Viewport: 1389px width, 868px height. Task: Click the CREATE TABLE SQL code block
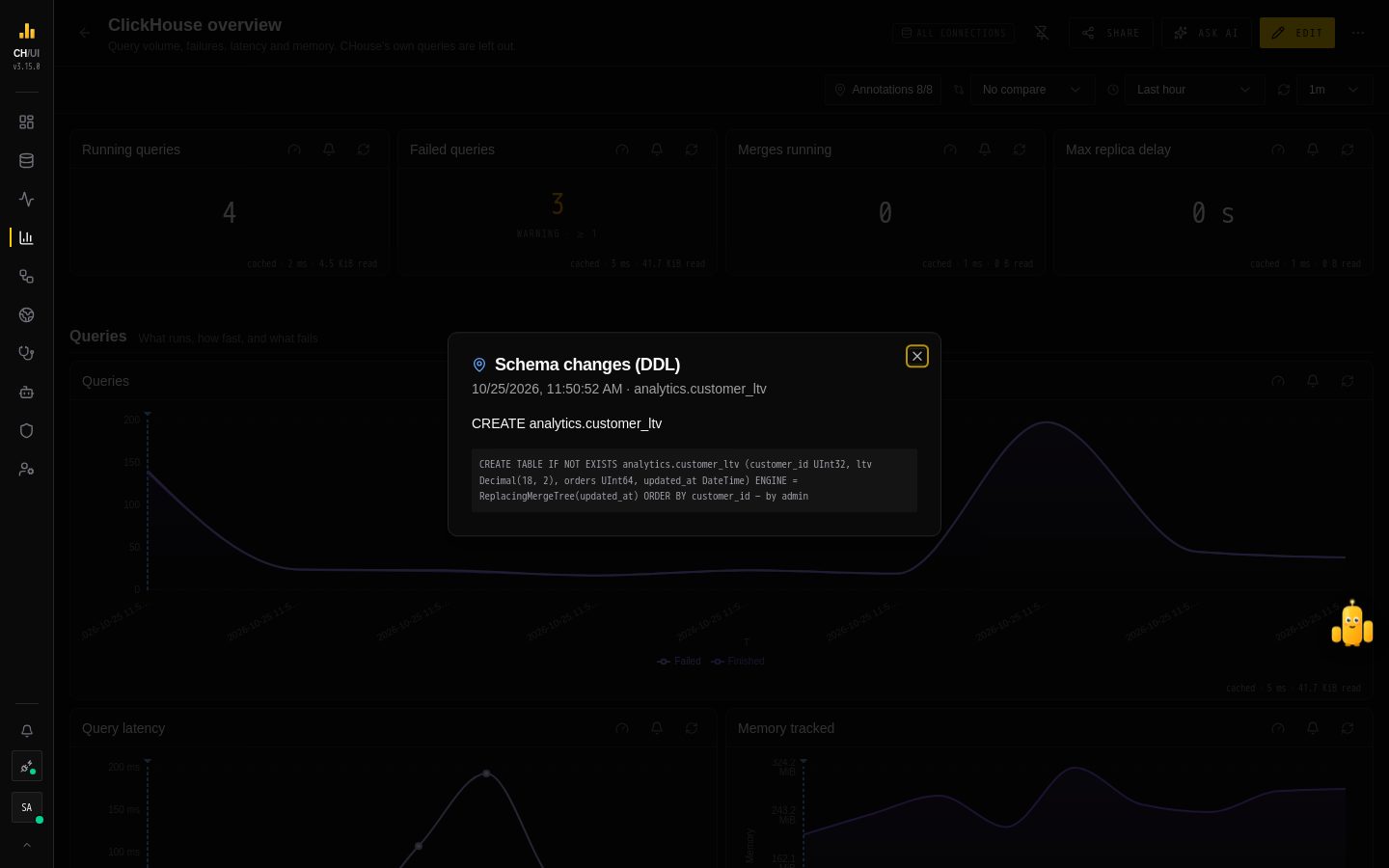point(694,480)
